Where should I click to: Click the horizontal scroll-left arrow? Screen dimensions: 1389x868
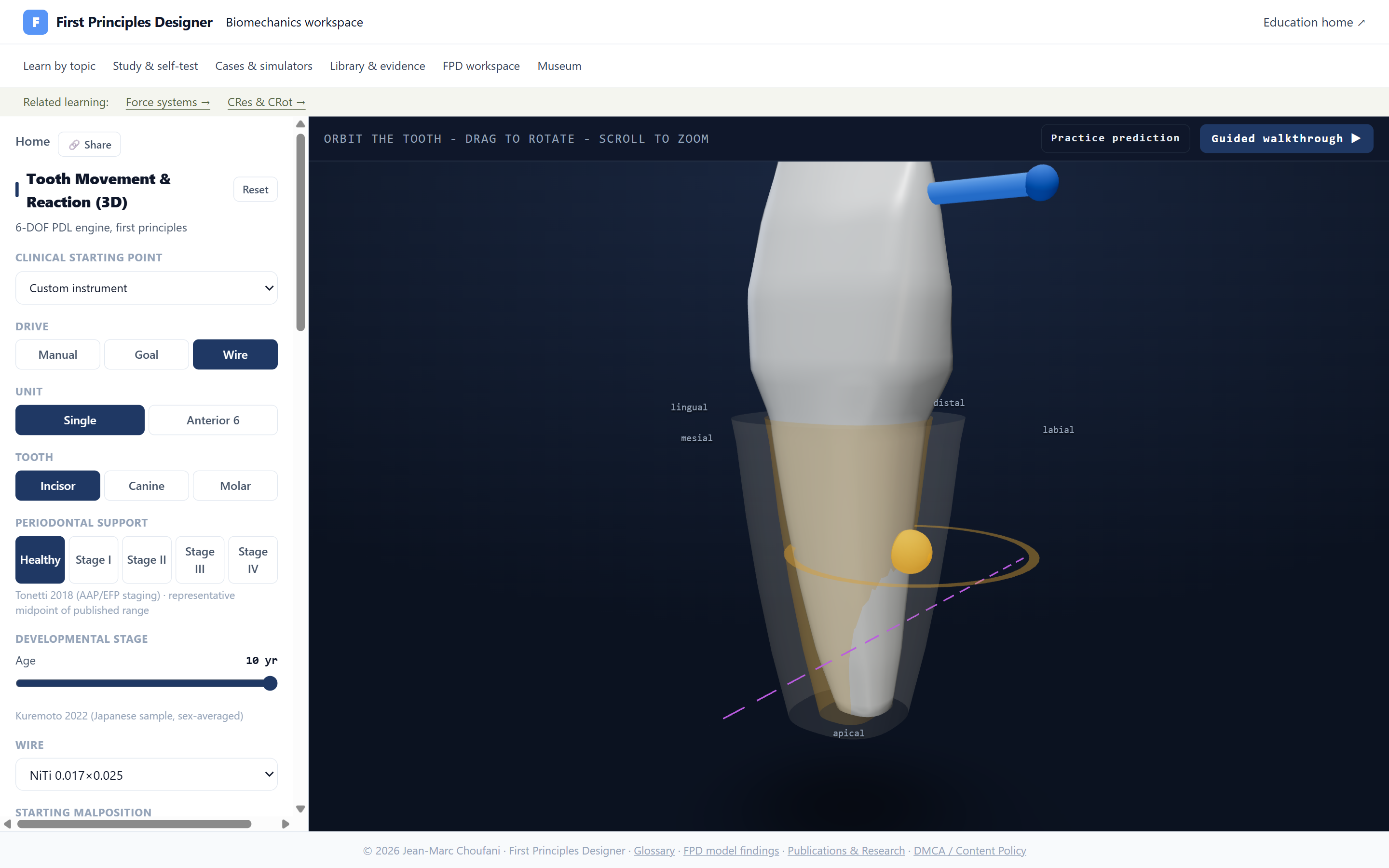pos(7,824)
